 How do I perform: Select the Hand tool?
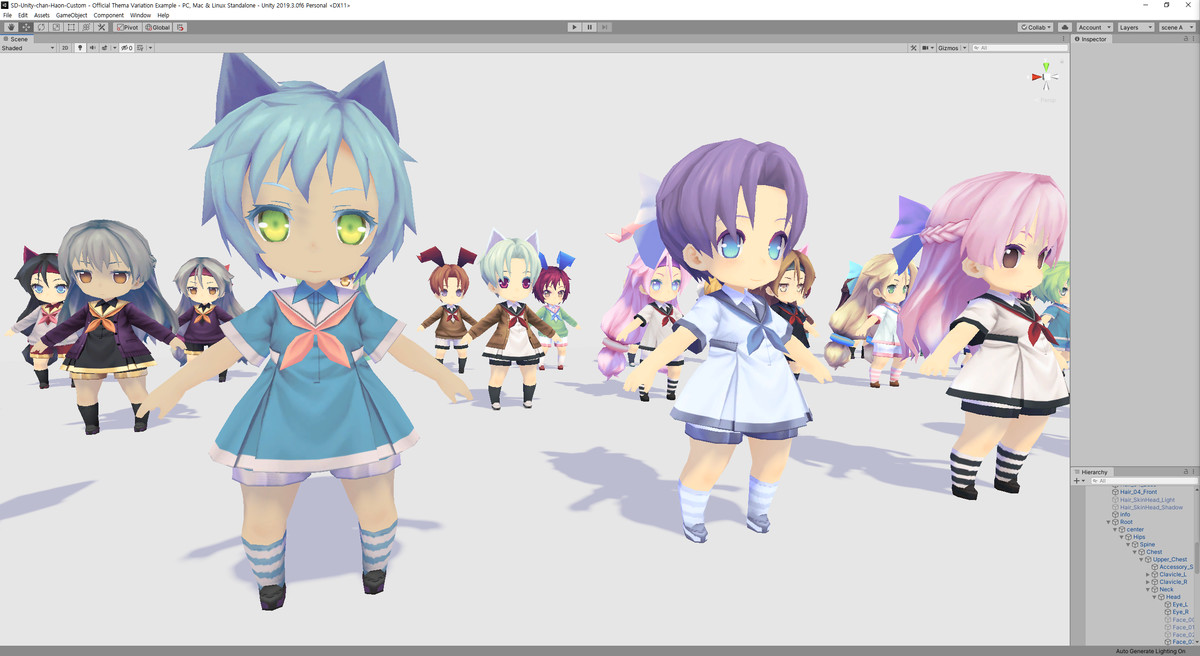[x=11, y=27]
